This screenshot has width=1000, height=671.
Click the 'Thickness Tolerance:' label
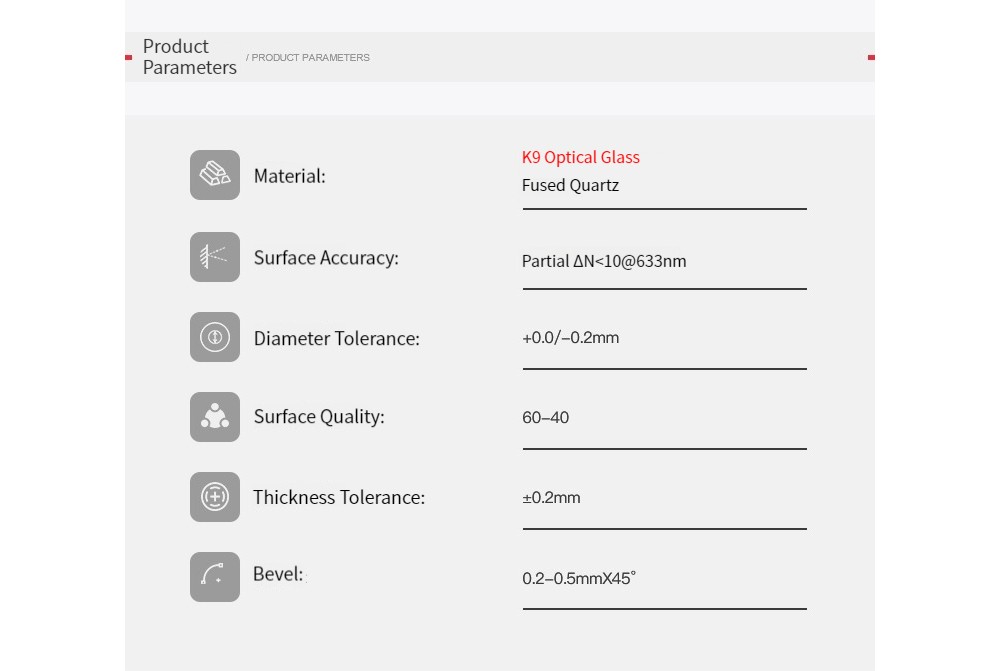pos(339,498)
